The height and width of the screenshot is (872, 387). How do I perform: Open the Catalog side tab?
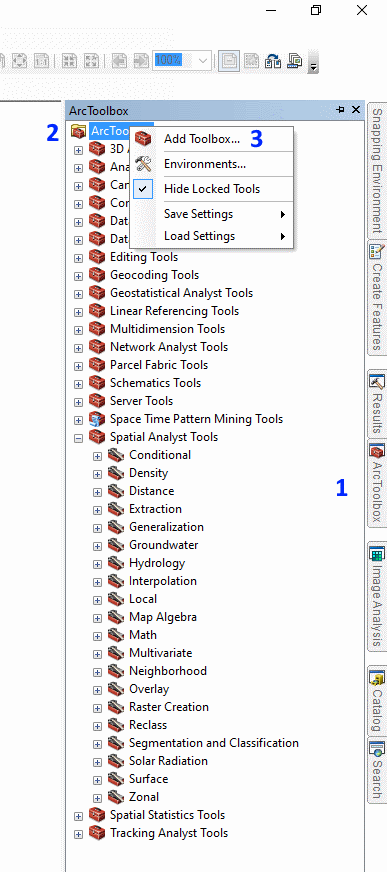(x=377, y=701)
